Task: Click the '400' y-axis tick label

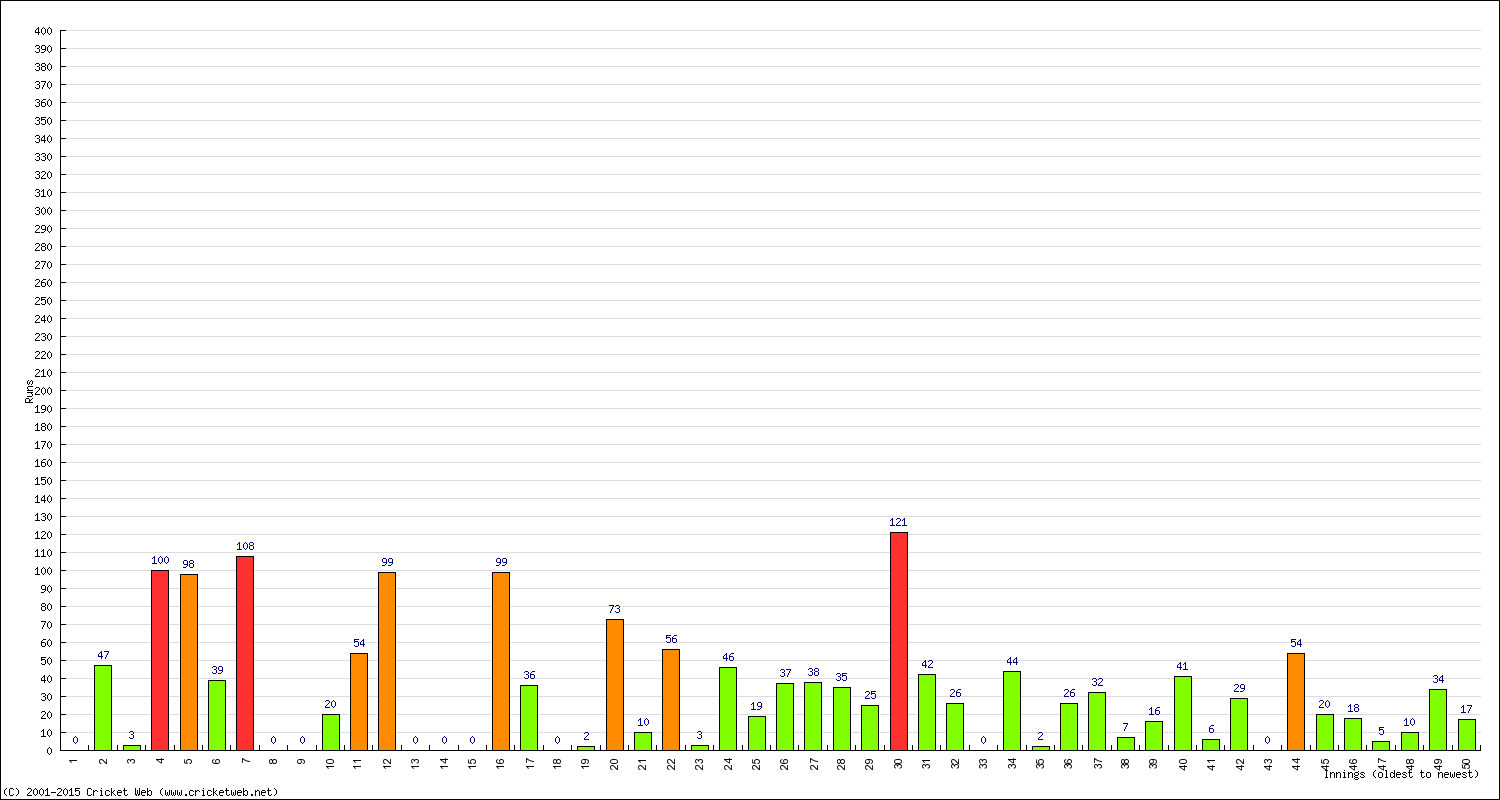Action: click(x=43, y=31)
